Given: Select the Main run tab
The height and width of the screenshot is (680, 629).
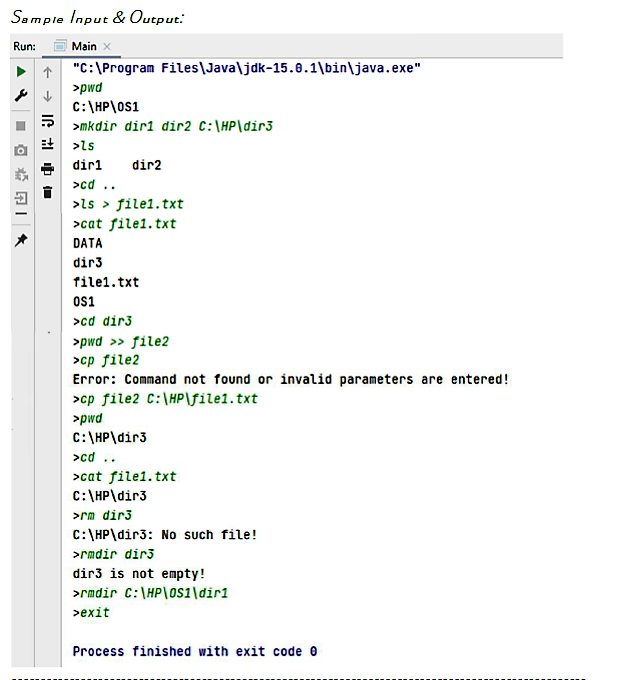Looking at the screenshot, I should tap(81, 46).
